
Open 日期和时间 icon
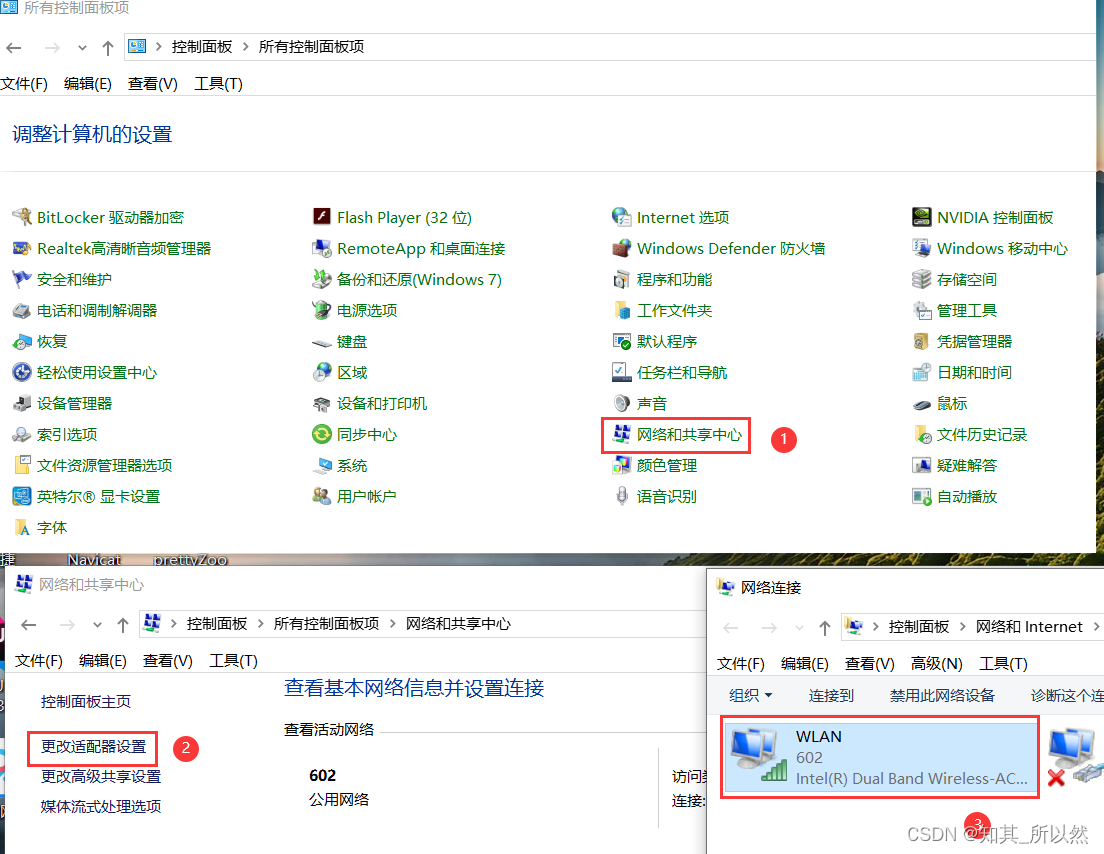click(x=922, y=372)
